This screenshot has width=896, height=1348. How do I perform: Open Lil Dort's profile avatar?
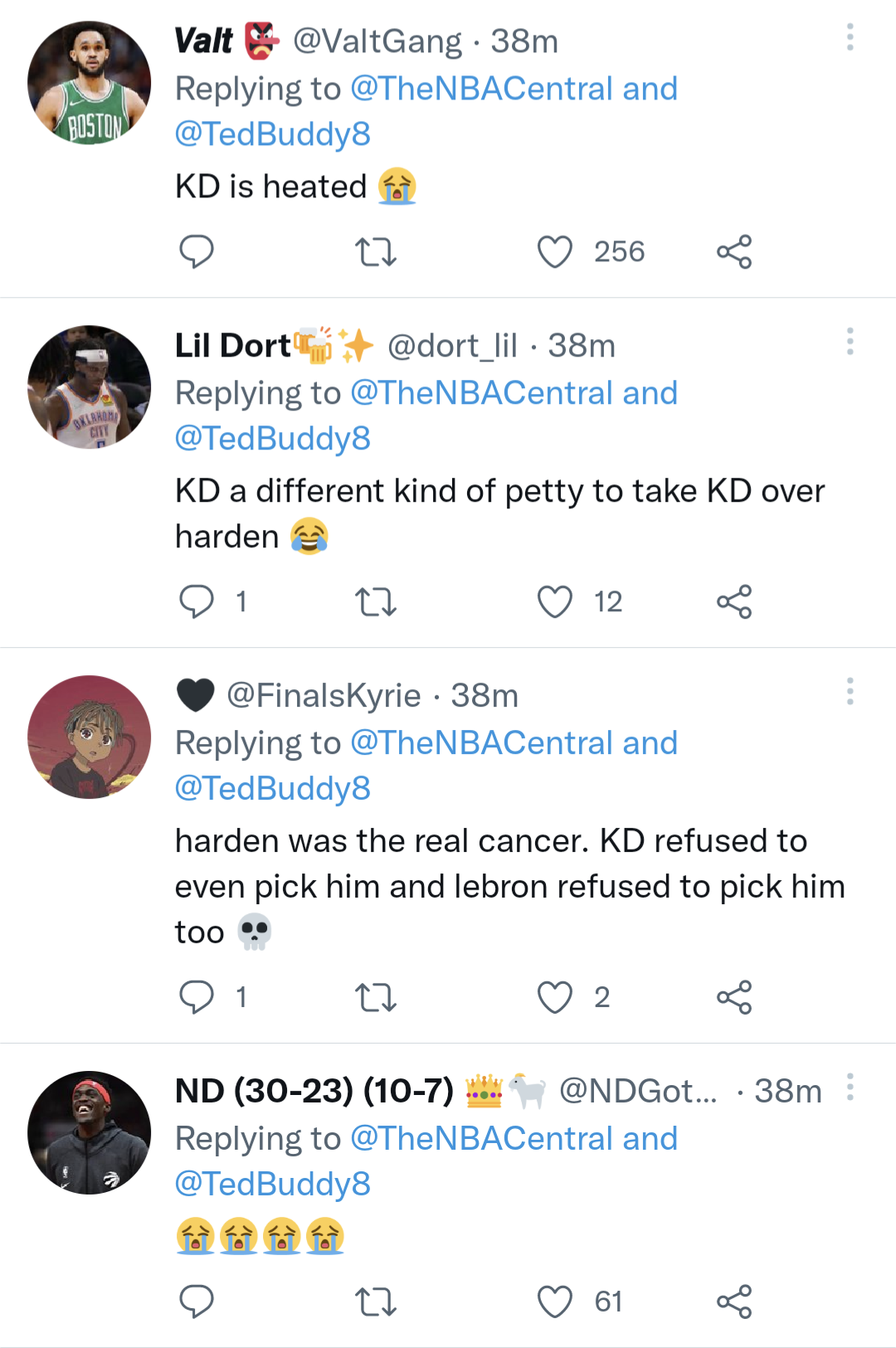point(89,387)
